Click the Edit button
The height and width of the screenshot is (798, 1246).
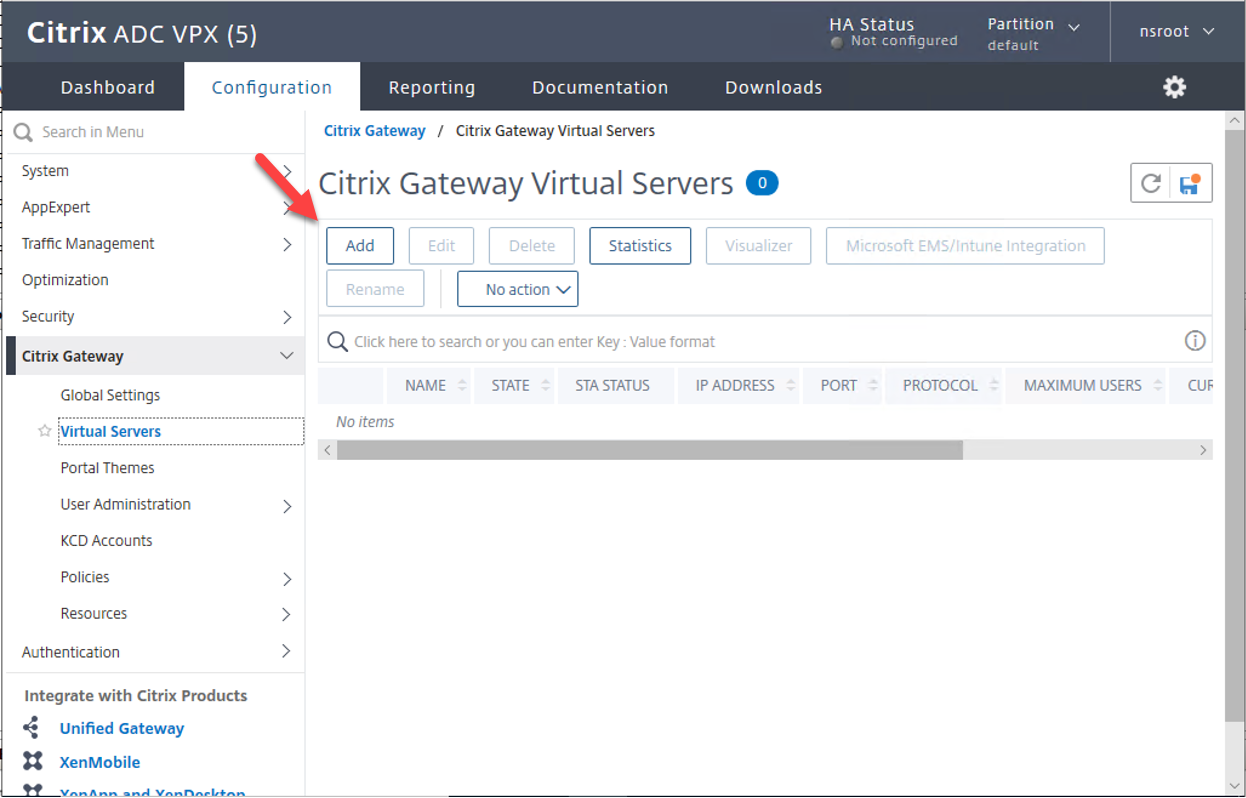pos(441,246)
